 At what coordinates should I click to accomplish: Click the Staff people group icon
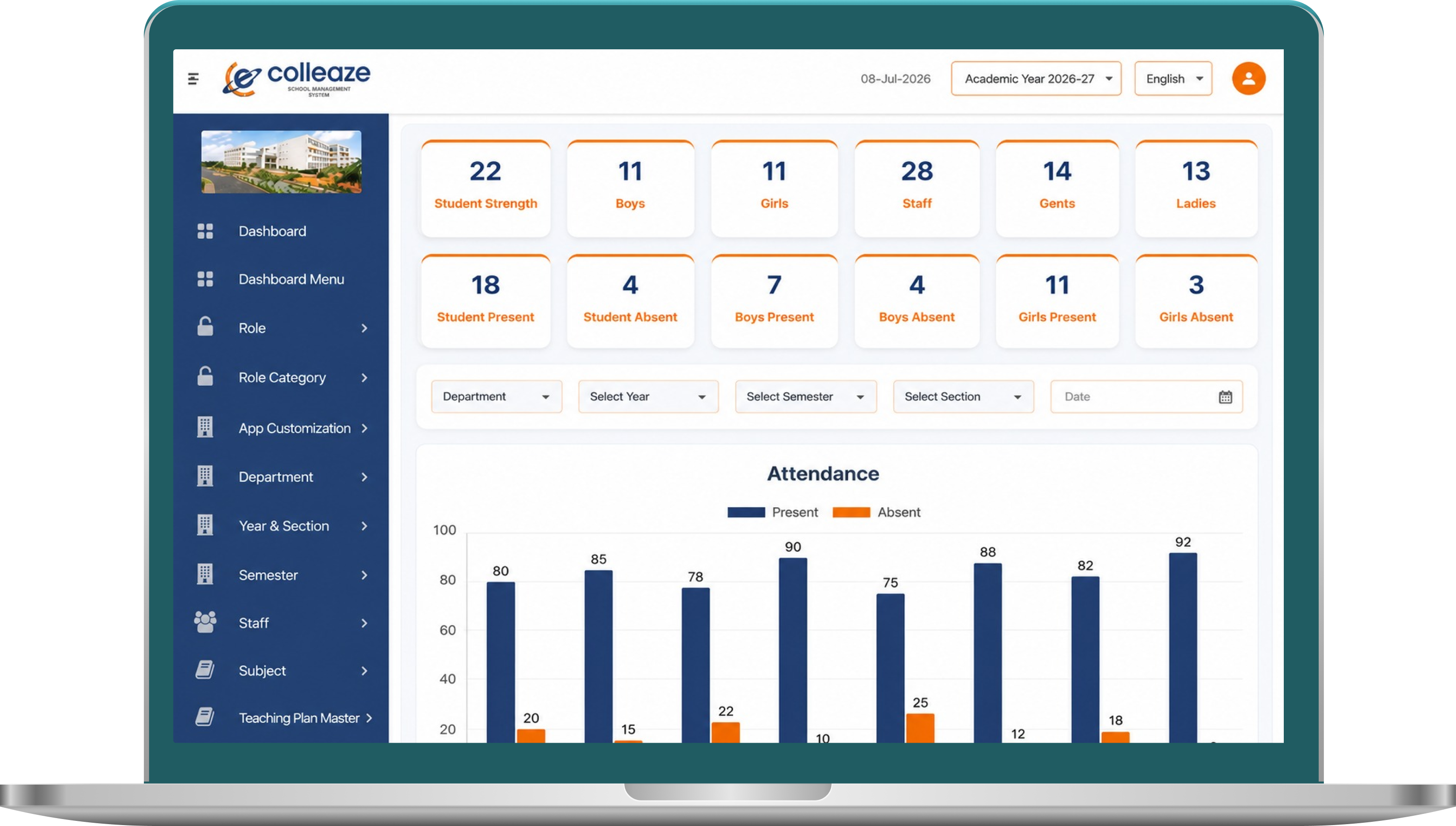205,622
